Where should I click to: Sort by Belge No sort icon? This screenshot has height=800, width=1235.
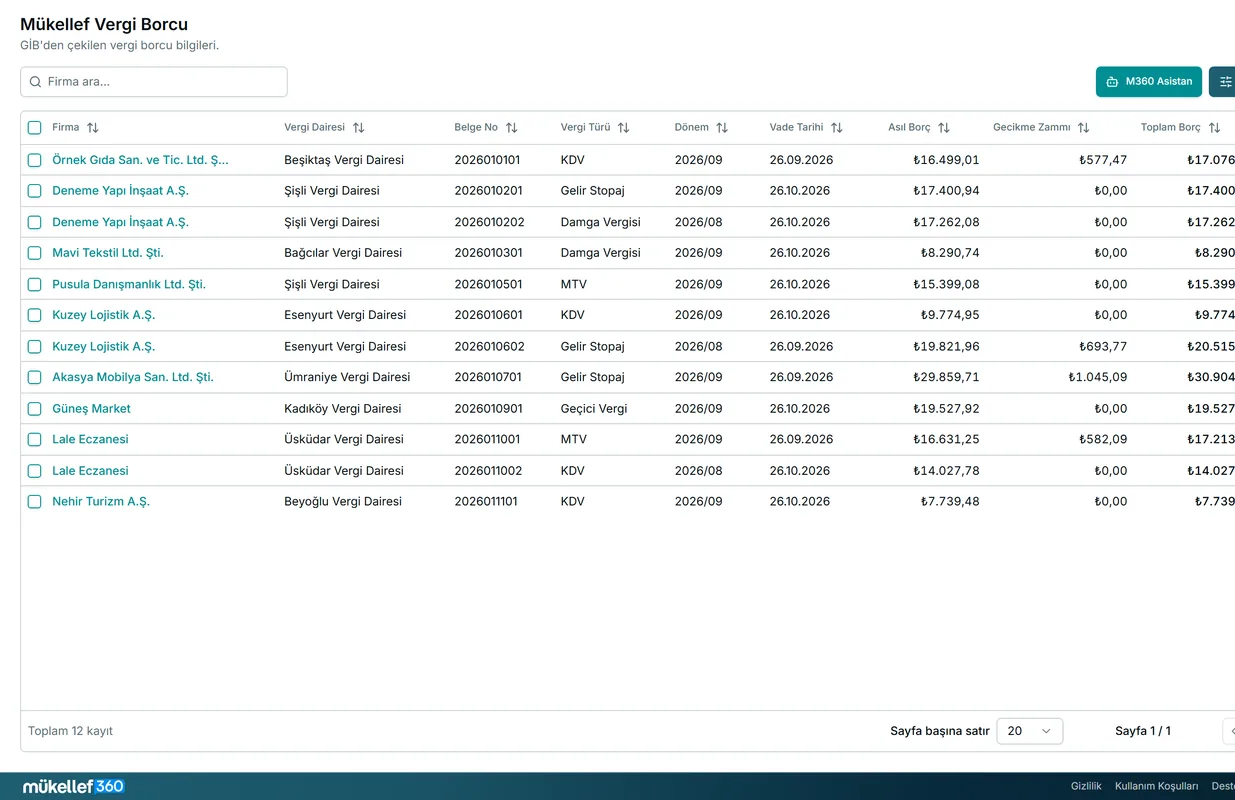click(x=512, y=128)
